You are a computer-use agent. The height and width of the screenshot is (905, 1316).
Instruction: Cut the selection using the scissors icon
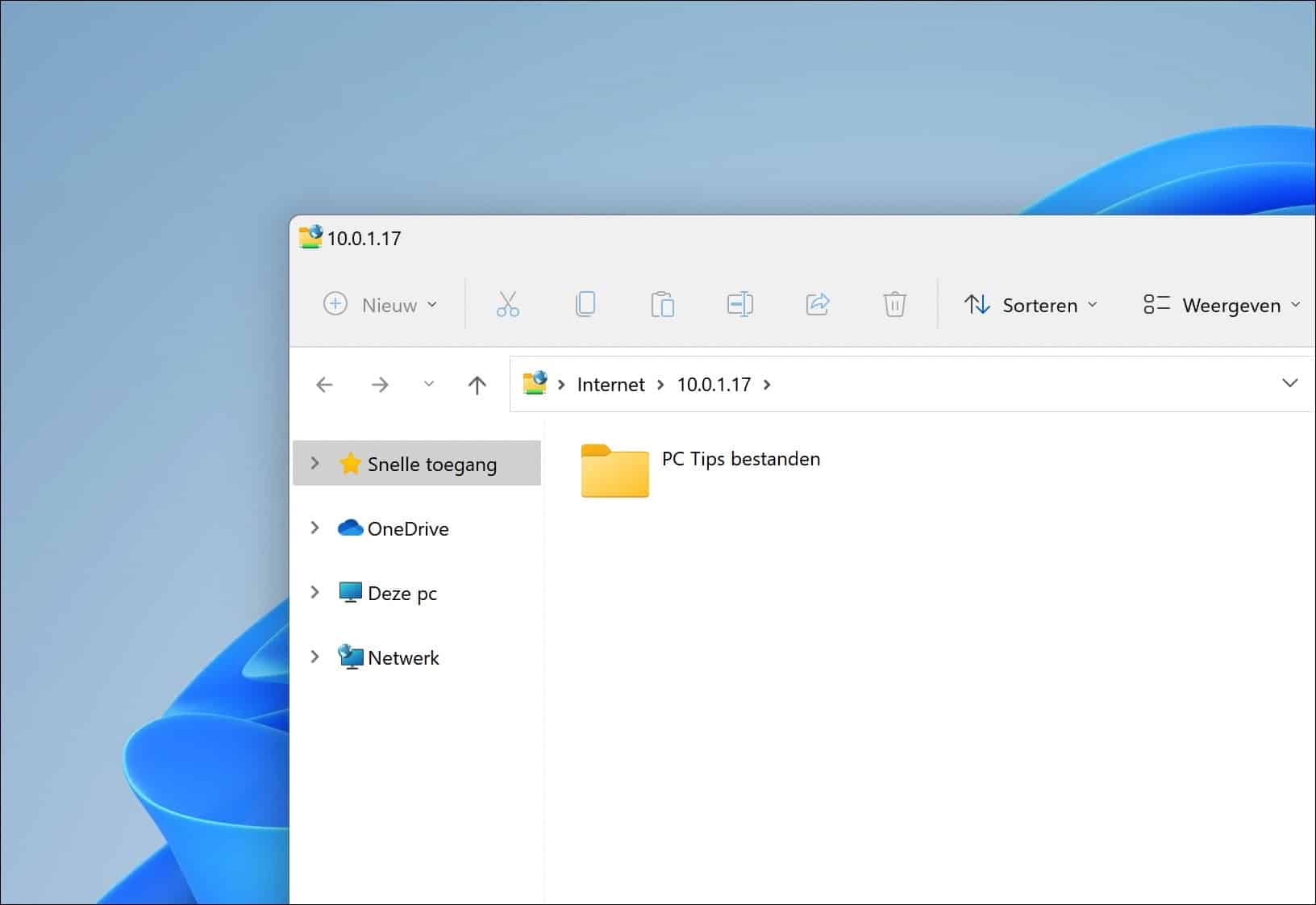(x=508, y=304)
